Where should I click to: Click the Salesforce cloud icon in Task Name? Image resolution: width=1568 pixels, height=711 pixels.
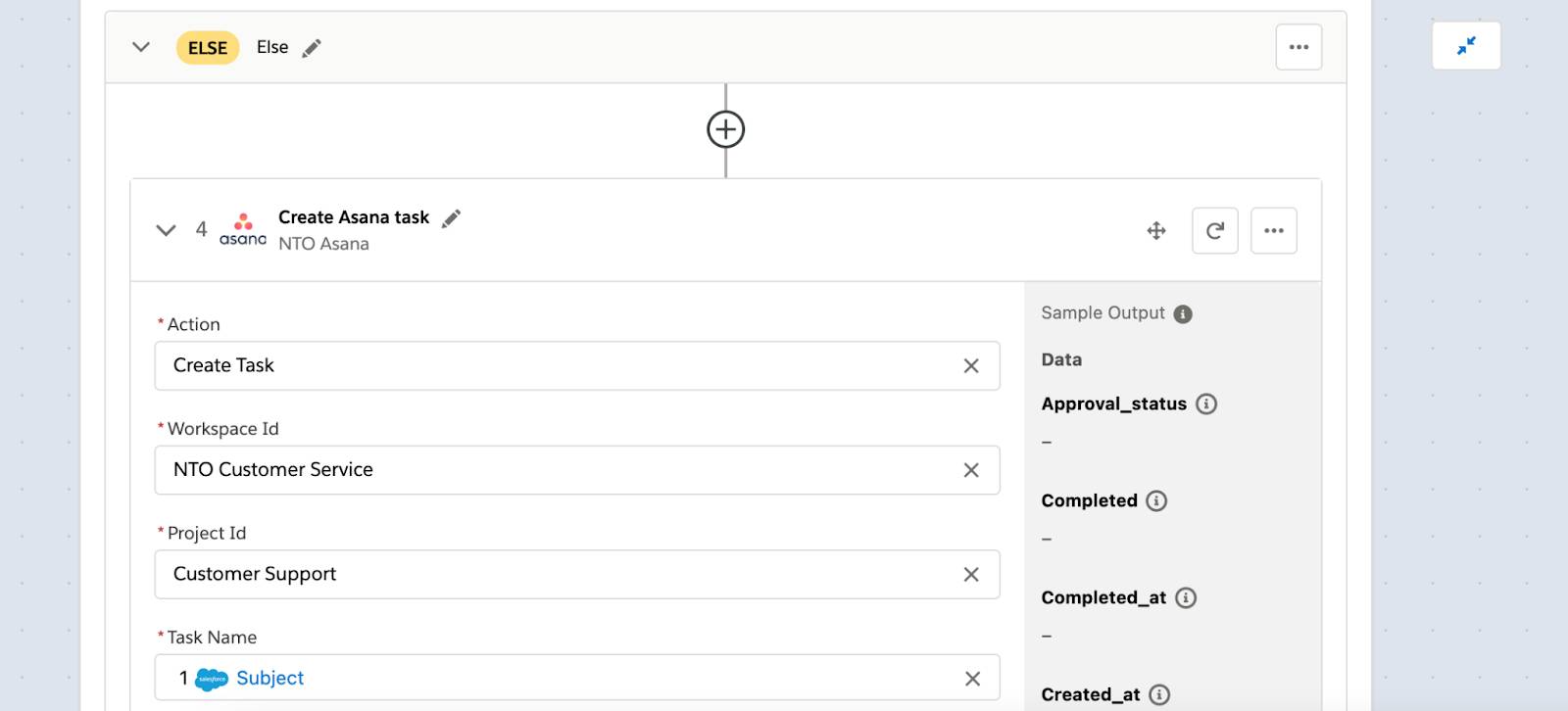(212, 679)
